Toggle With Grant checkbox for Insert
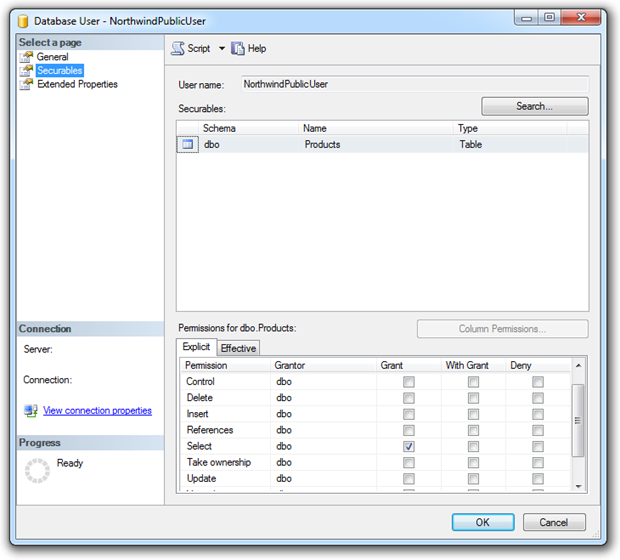Image resolution: width=620 pixels, height=560 pixels. [473, 414]
